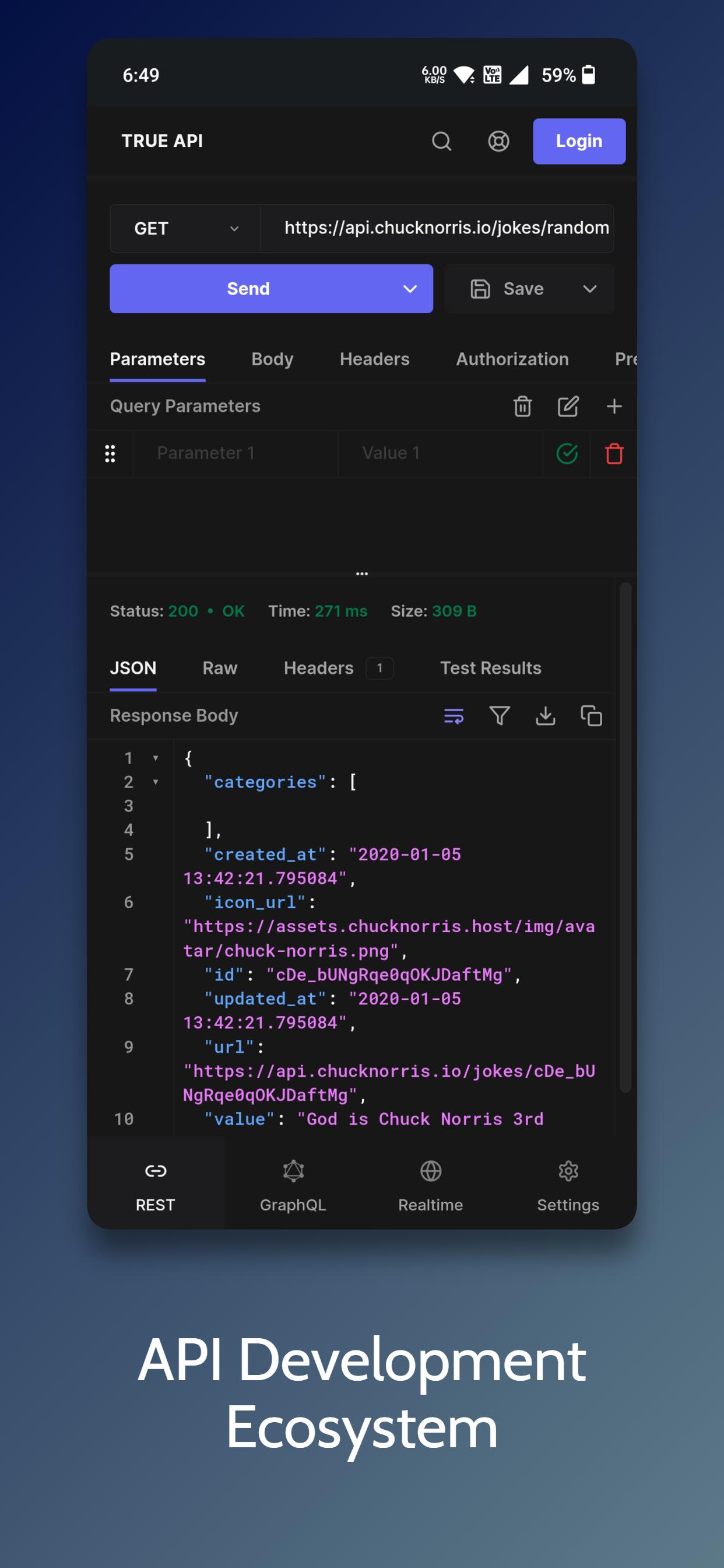Click the "icon_url" key in JSON
Screen dimensions: 724x1568
point(254,902)
